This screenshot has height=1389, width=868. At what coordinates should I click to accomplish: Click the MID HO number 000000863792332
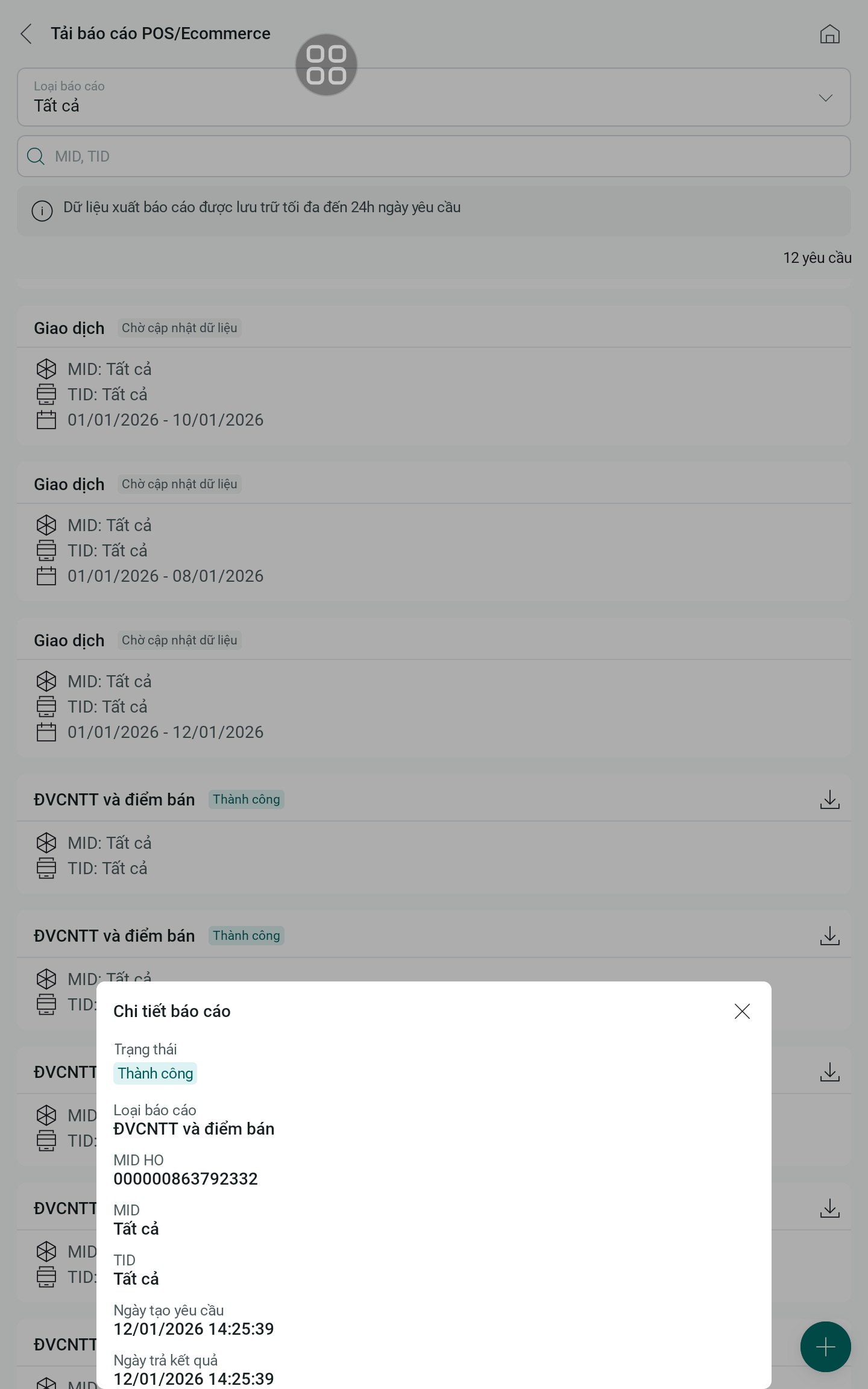[186, 1179]
